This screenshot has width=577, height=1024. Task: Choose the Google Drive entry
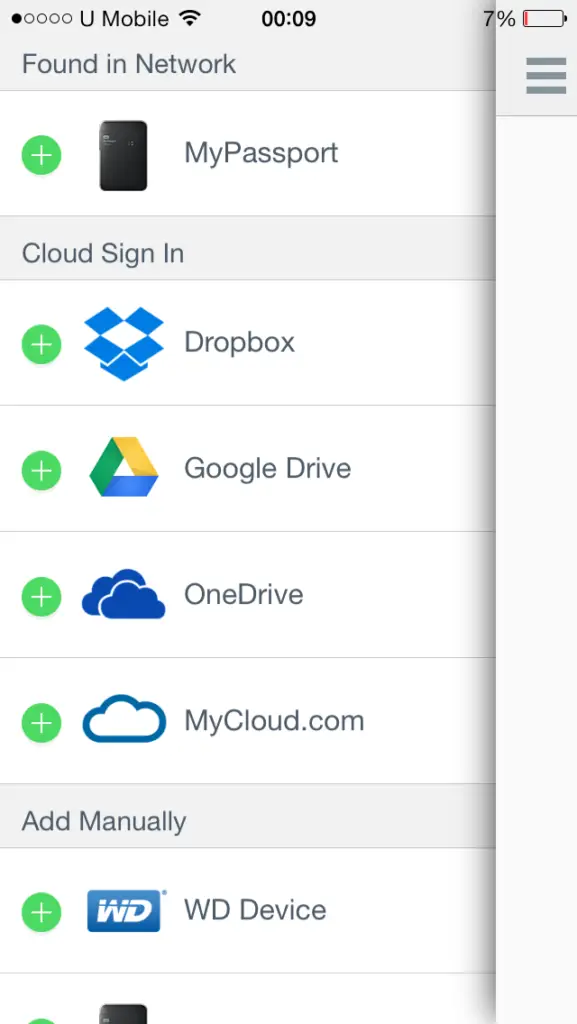pyautogui.click(x=248, y=468)
